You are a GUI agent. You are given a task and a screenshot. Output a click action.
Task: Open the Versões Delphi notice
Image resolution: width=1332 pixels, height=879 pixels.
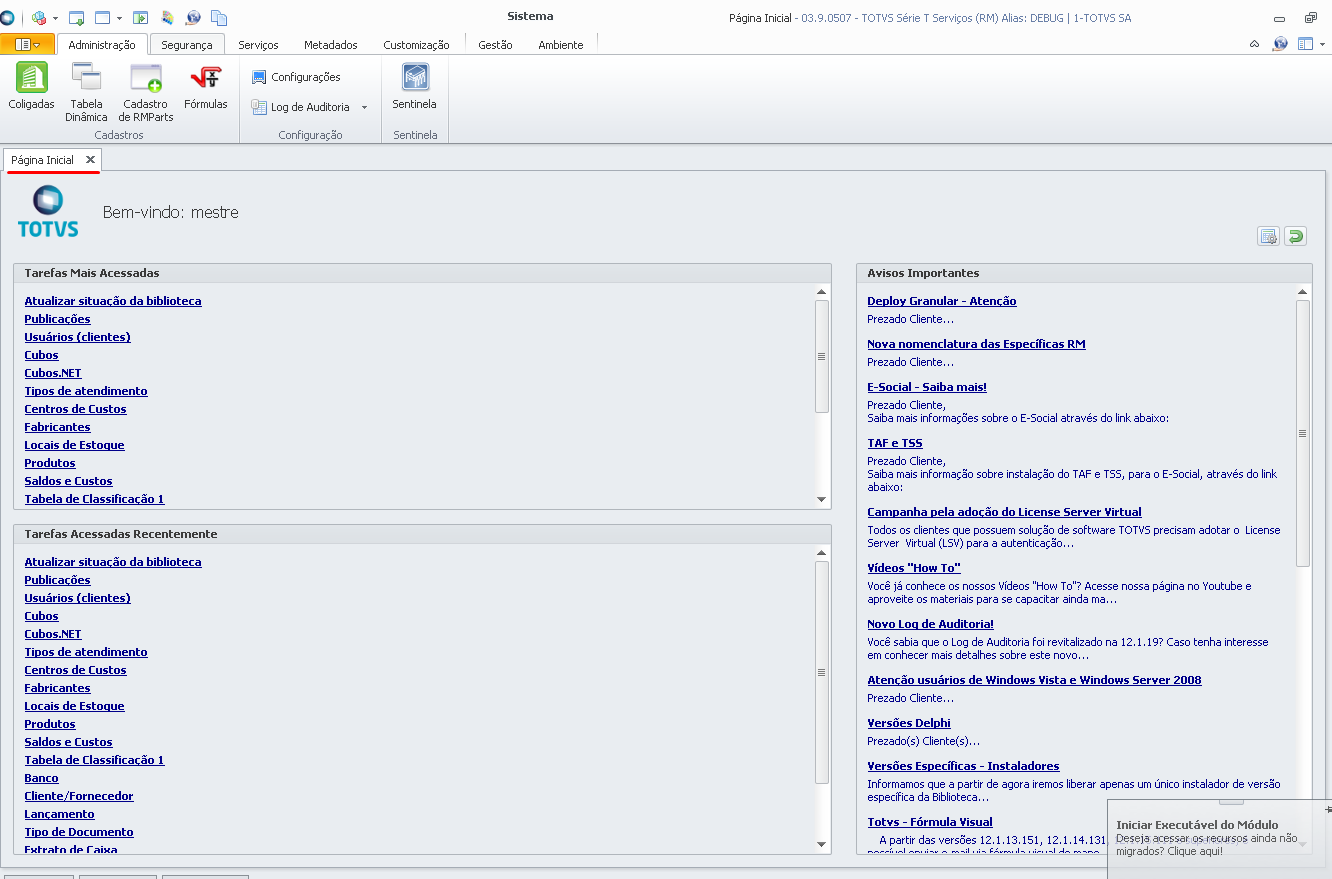(x=909, y=723)
